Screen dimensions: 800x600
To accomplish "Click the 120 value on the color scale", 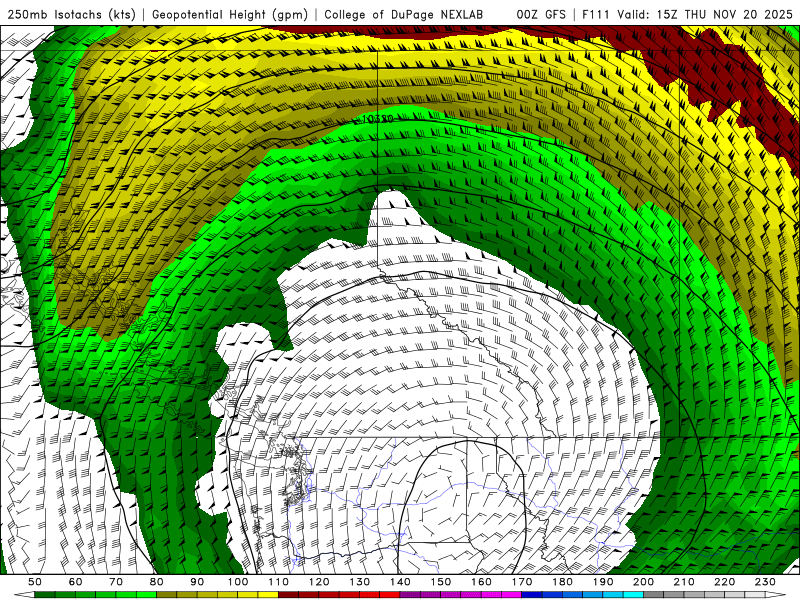I will (x=319, y=582).
